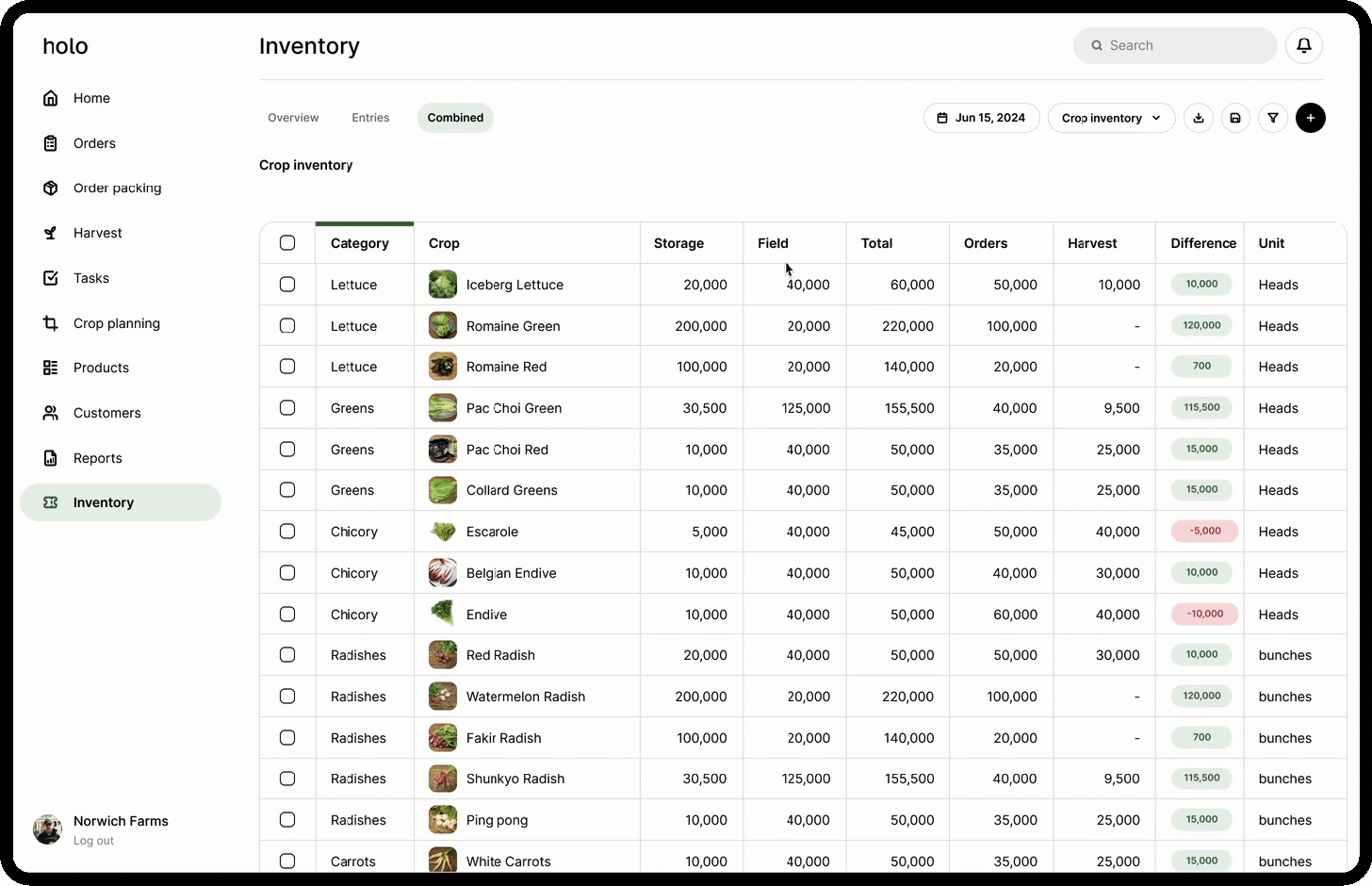Screen dimensions: 1372x886
Task: Open the Harvest section in sidebar
Action: [x=97, y=233]
